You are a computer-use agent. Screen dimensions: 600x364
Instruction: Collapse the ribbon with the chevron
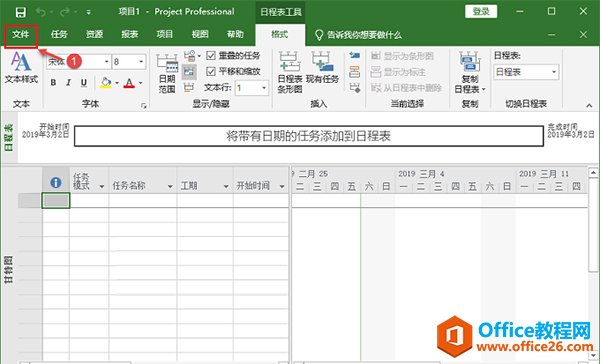pos(589,106)
